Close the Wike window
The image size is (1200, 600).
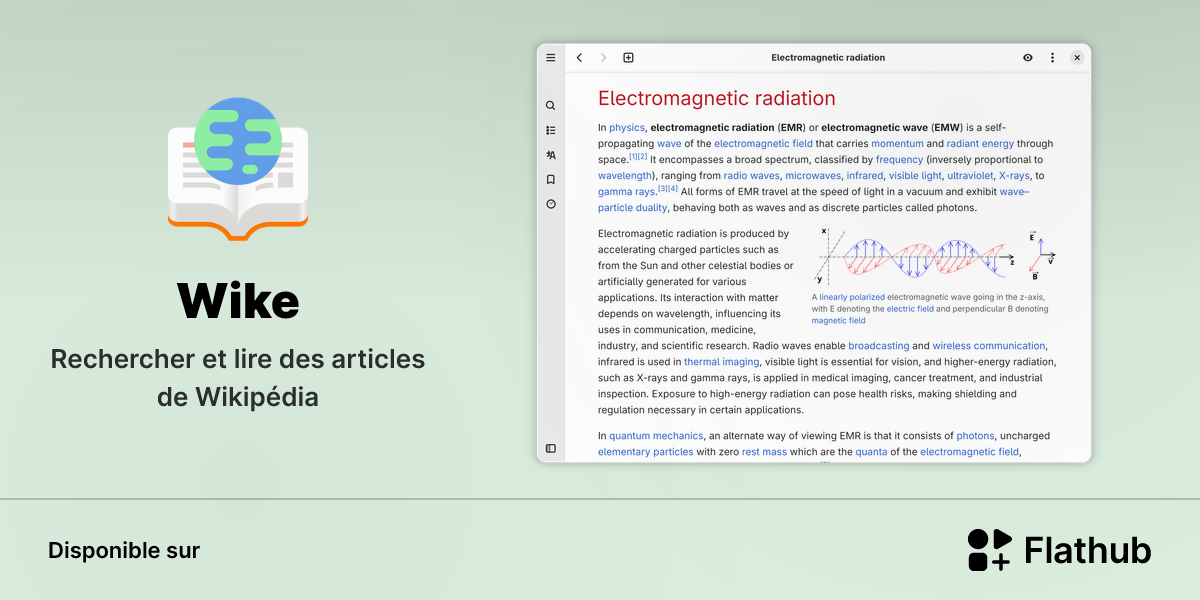point(1077,58)
